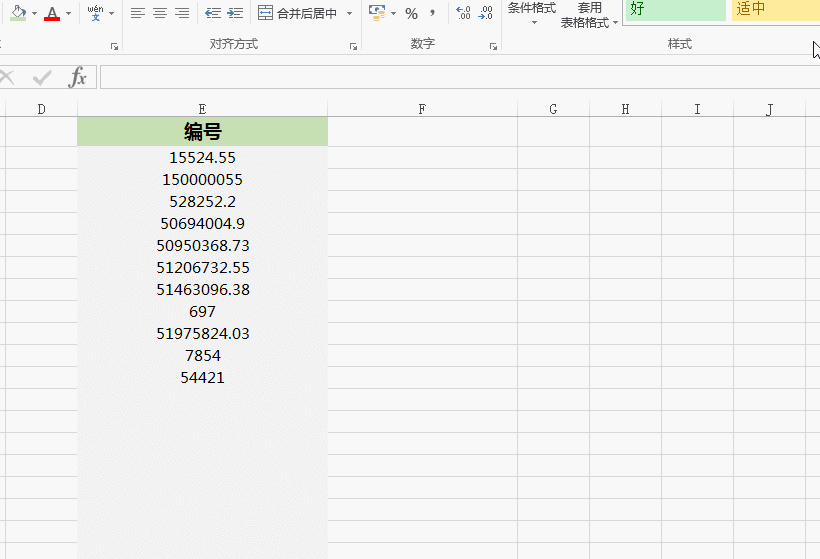Image resolution: width=820 pixels, height=559 pixels.
Task: Click the increase decimal places icon
Action: [x=463, y=13]
